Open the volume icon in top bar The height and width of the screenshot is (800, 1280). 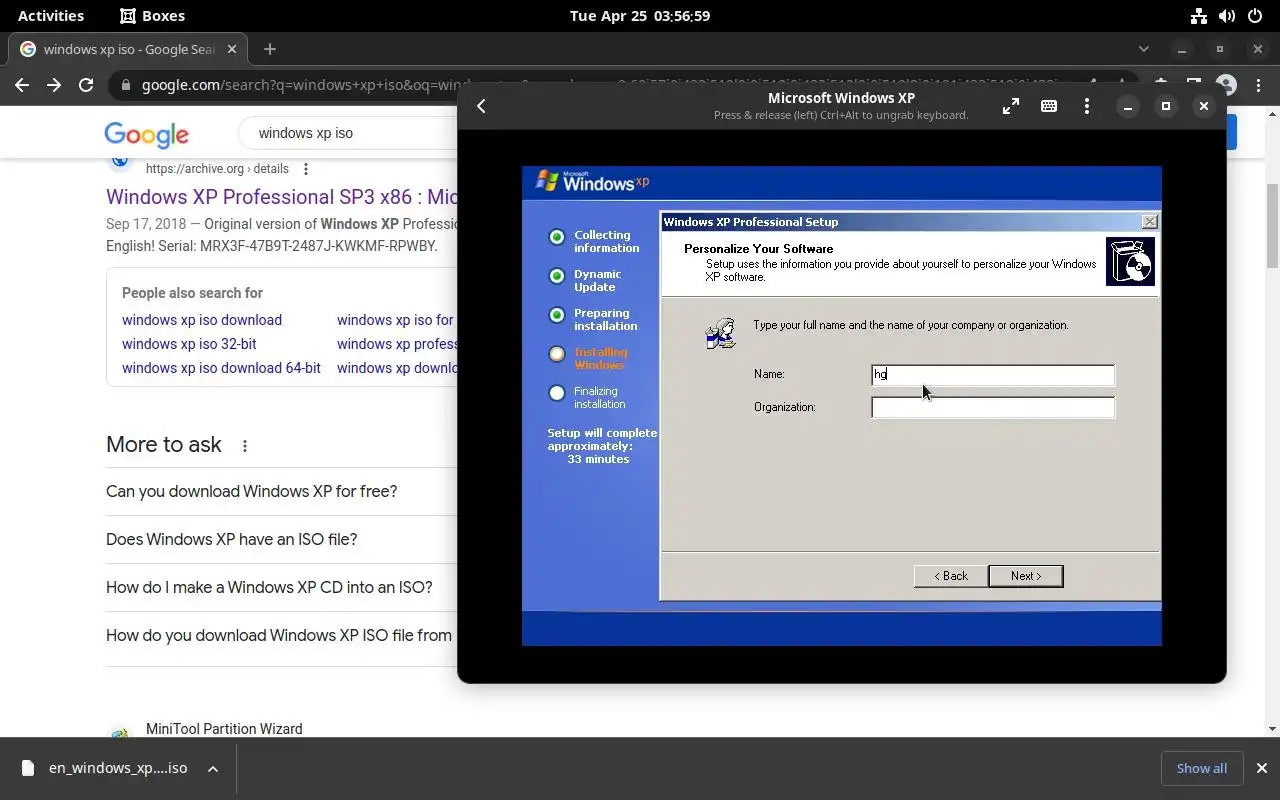pyautogui.click(x=1227, y=16)
